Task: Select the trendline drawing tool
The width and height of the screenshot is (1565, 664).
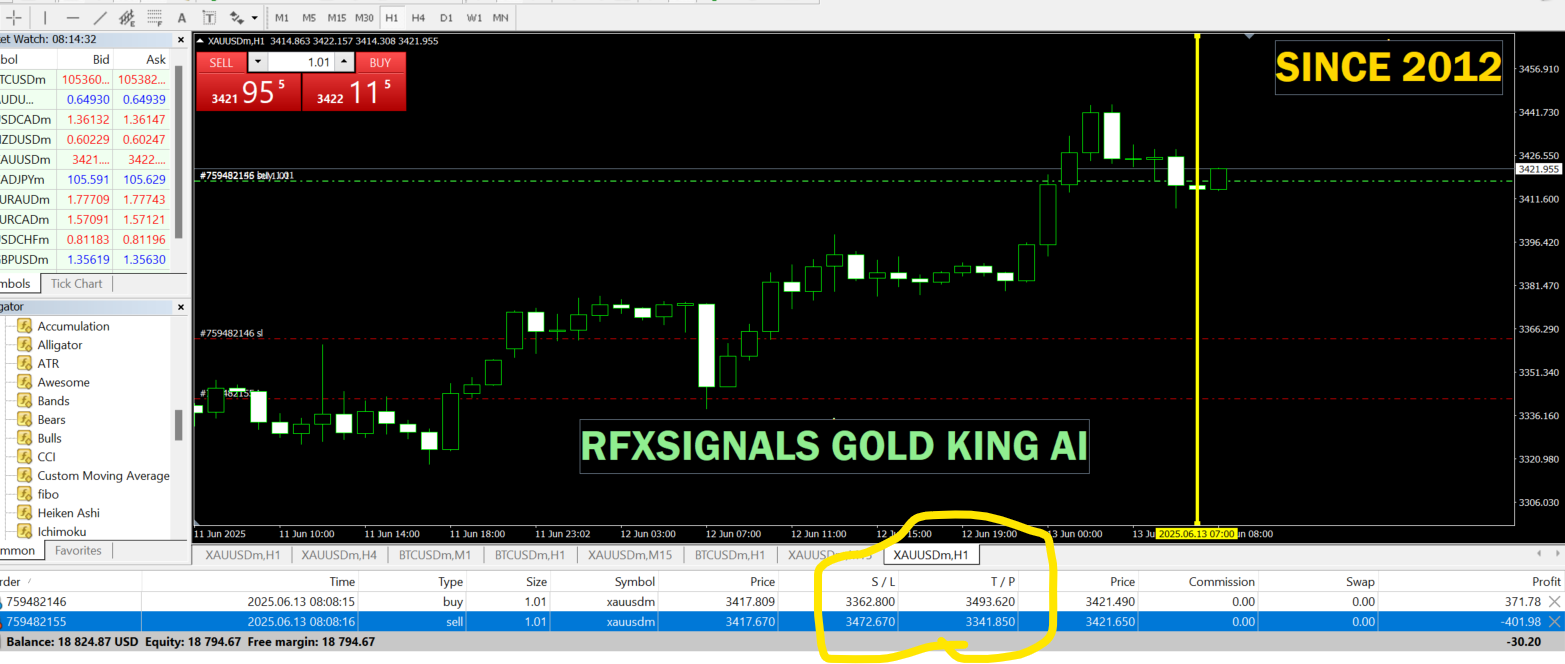Action: click(100, 18)
